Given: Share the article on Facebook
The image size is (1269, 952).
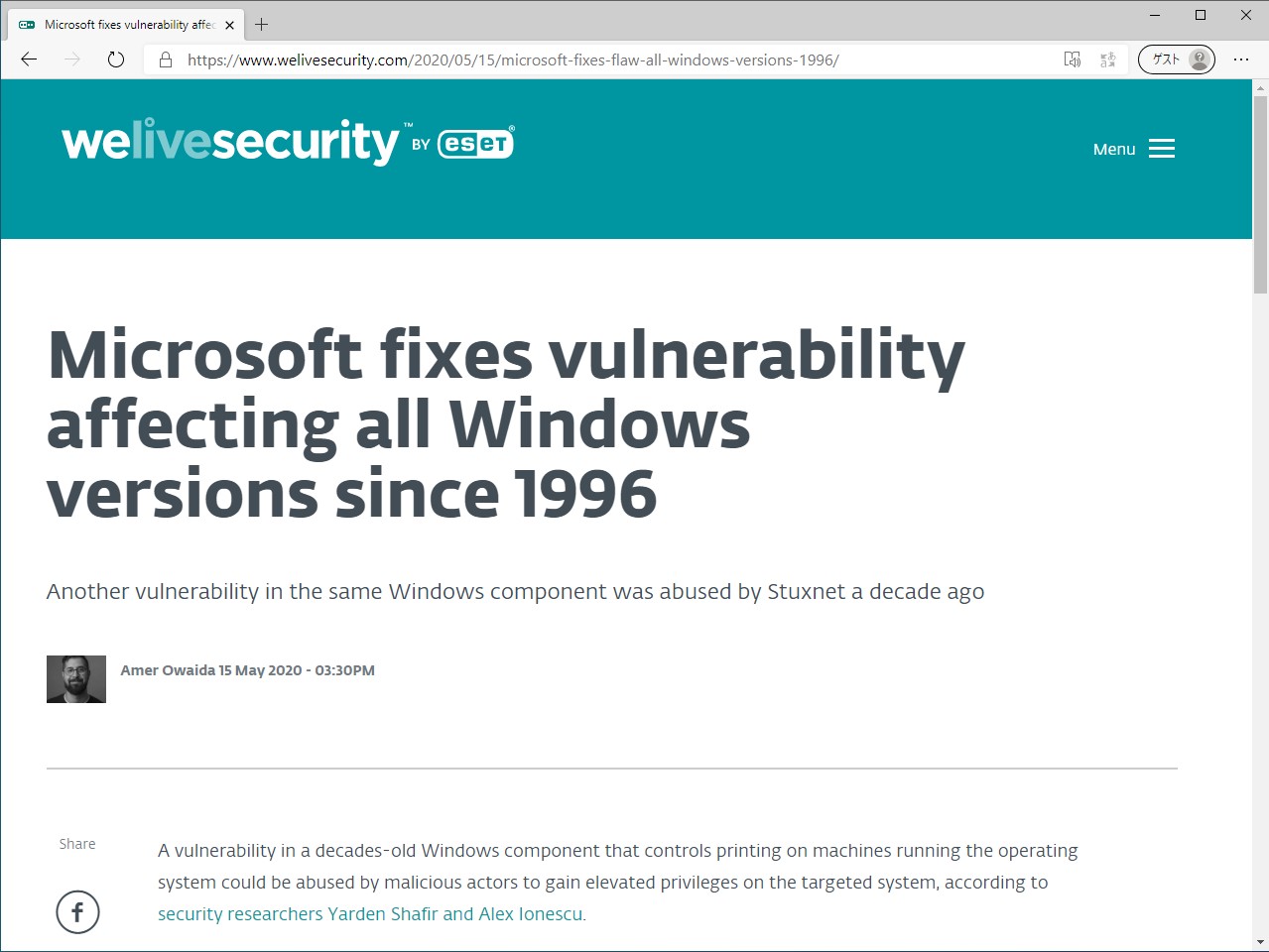Looking at the screenshot, I should [x=77, y=911].
